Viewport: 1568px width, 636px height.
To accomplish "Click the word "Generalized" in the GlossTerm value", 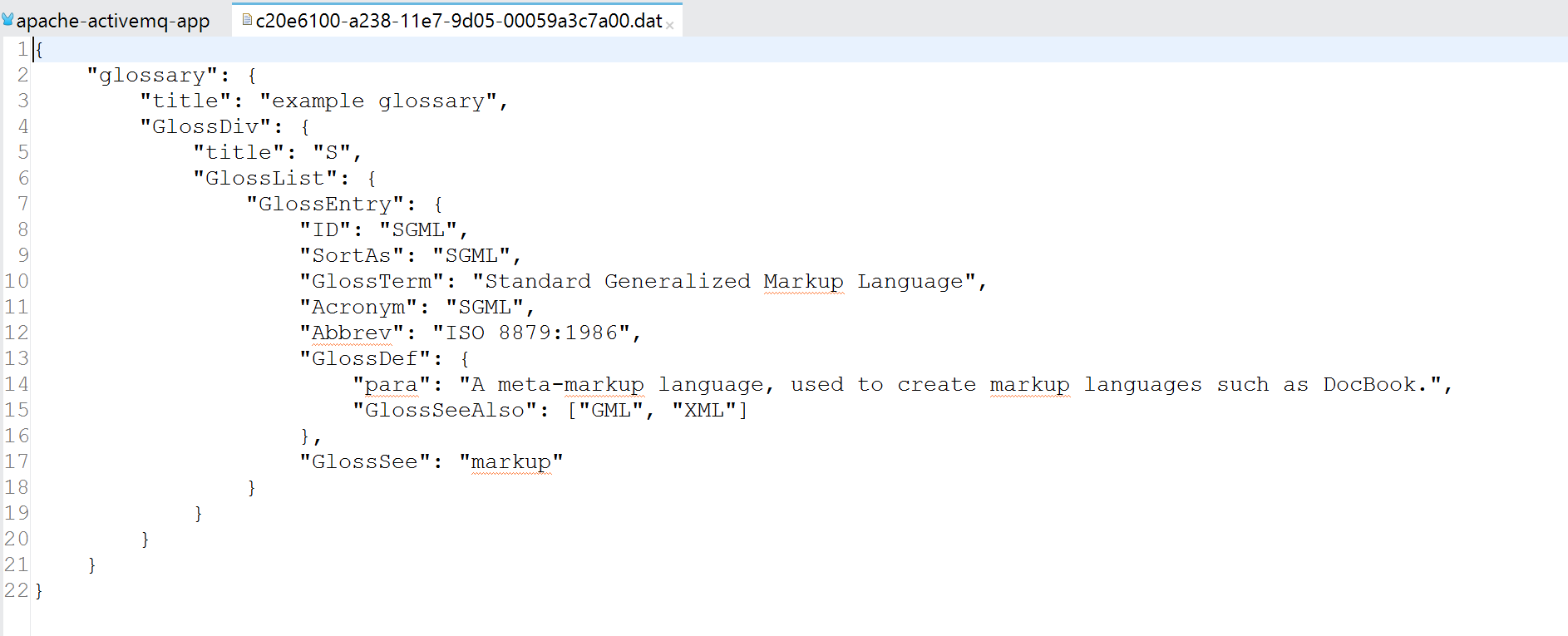I will (677, 282).
